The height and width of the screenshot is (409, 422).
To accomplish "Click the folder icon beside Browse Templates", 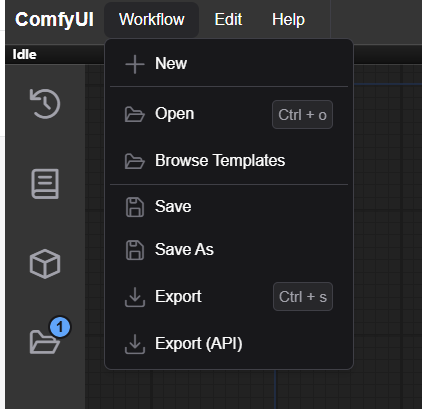I will [135, 161].
